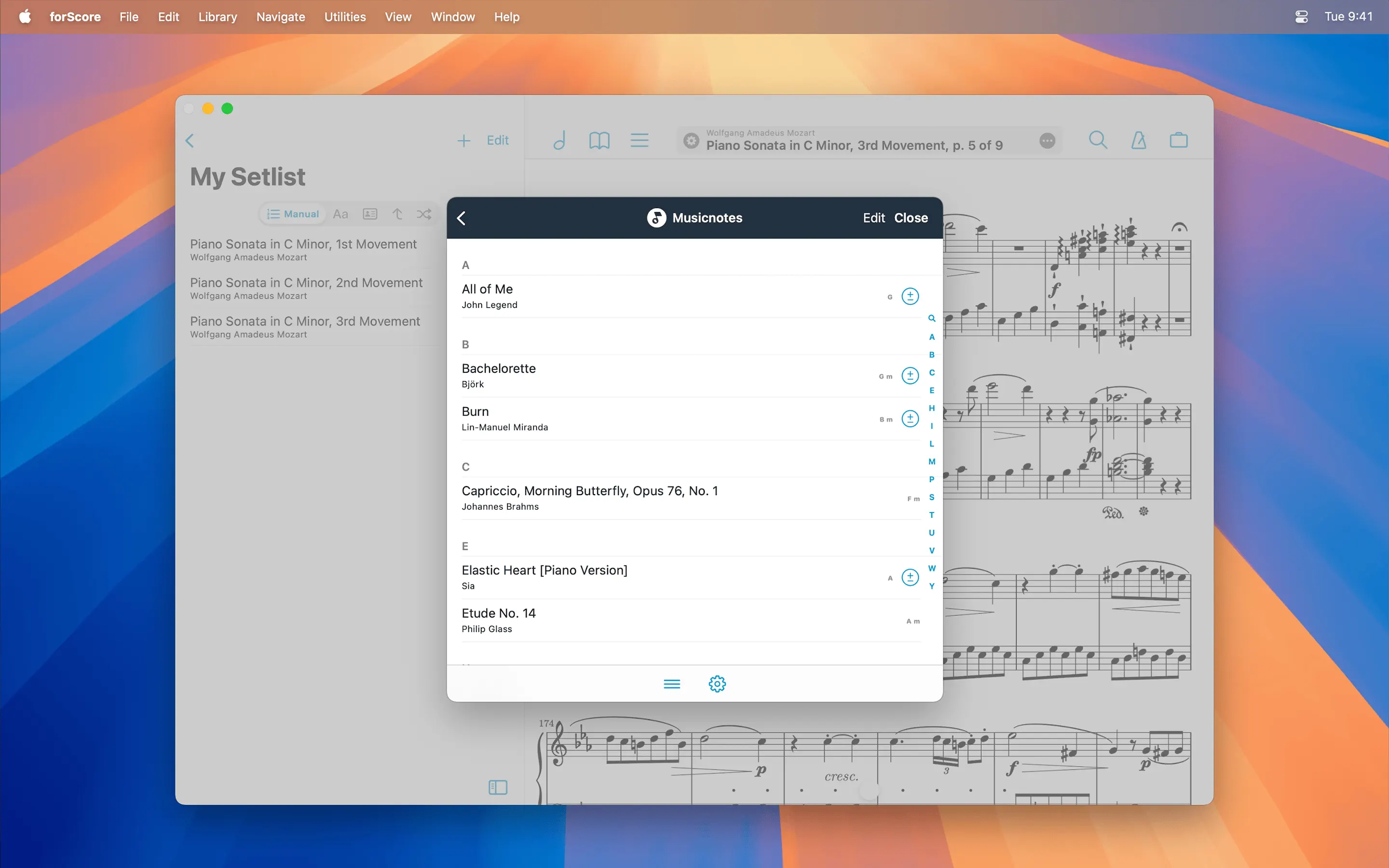Select Manual sort order for setlist
1389x868 pixels.
pyautogui.click(x=293, y=214)
